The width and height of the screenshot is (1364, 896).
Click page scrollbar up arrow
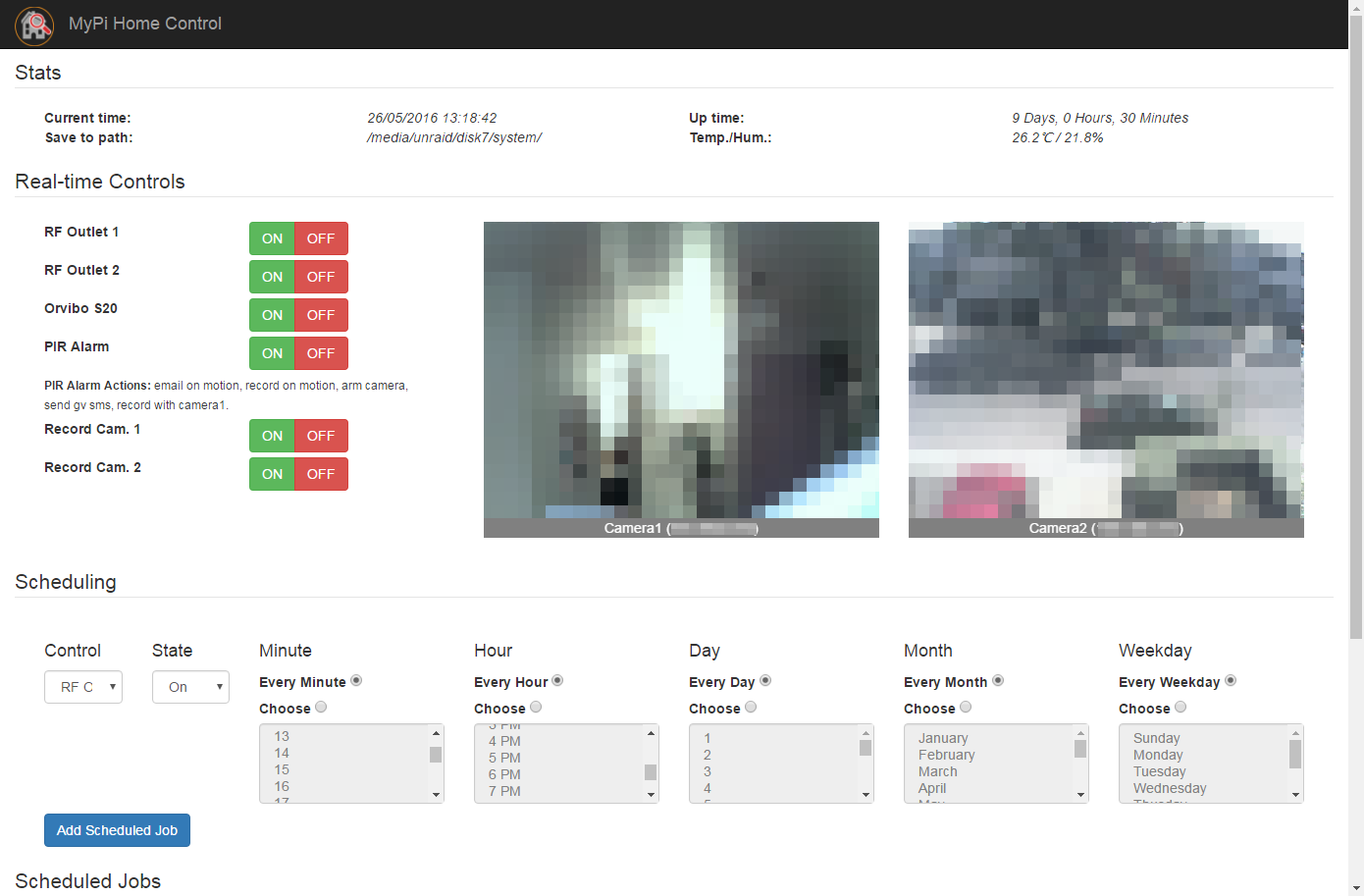[1356, 8]
